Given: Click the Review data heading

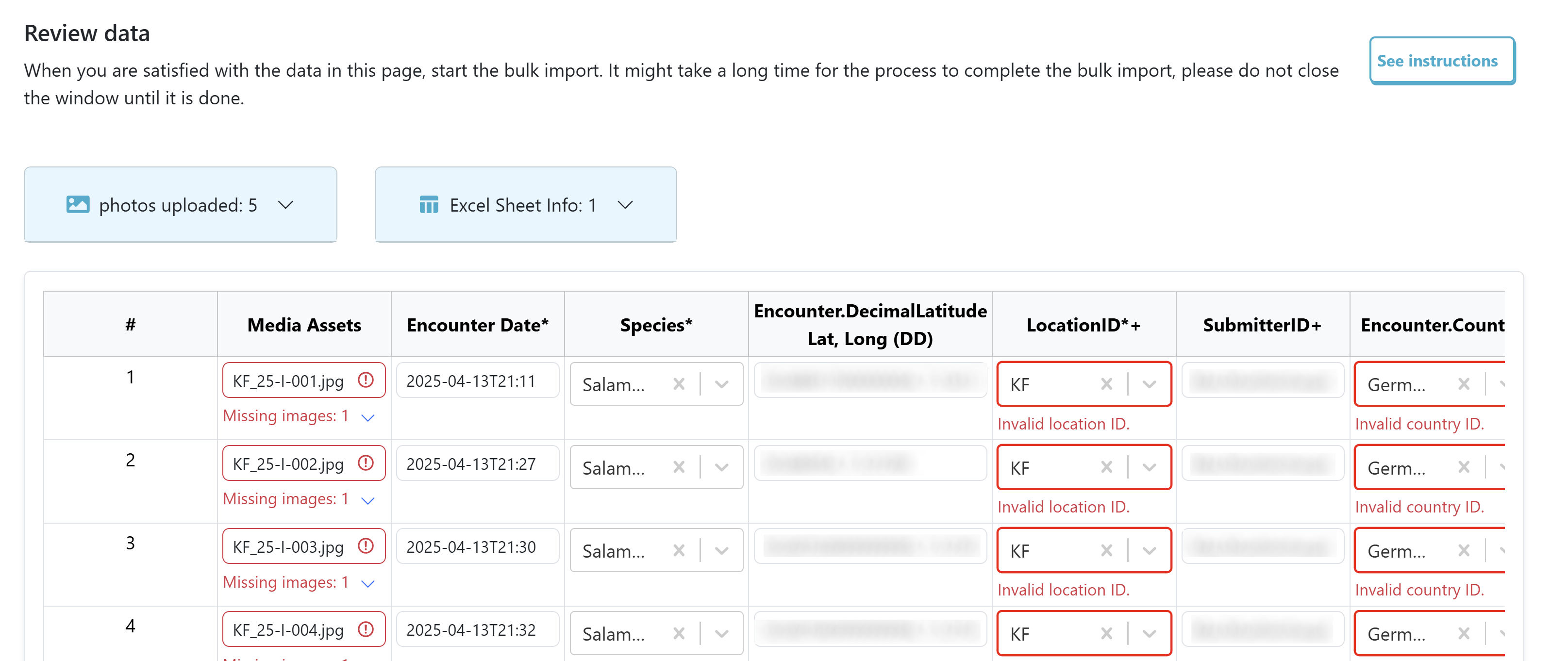Looking at the screenshot, I should [x=87, y=33].
